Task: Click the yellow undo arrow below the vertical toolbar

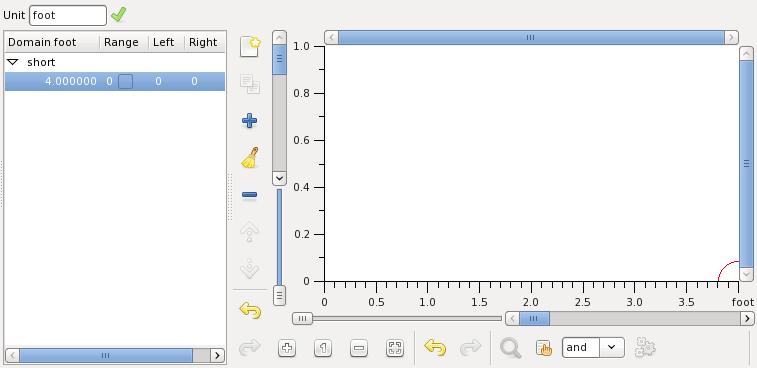Action: pos(250,311)
